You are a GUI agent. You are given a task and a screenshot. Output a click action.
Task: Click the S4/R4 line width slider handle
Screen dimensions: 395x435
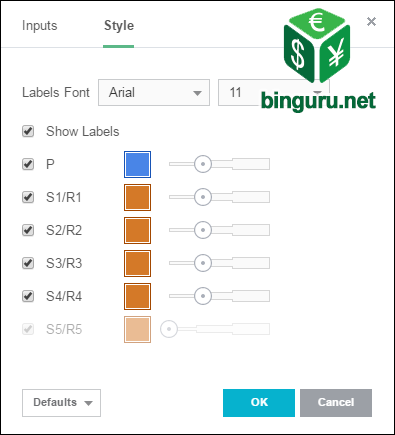tap(203, 296)
